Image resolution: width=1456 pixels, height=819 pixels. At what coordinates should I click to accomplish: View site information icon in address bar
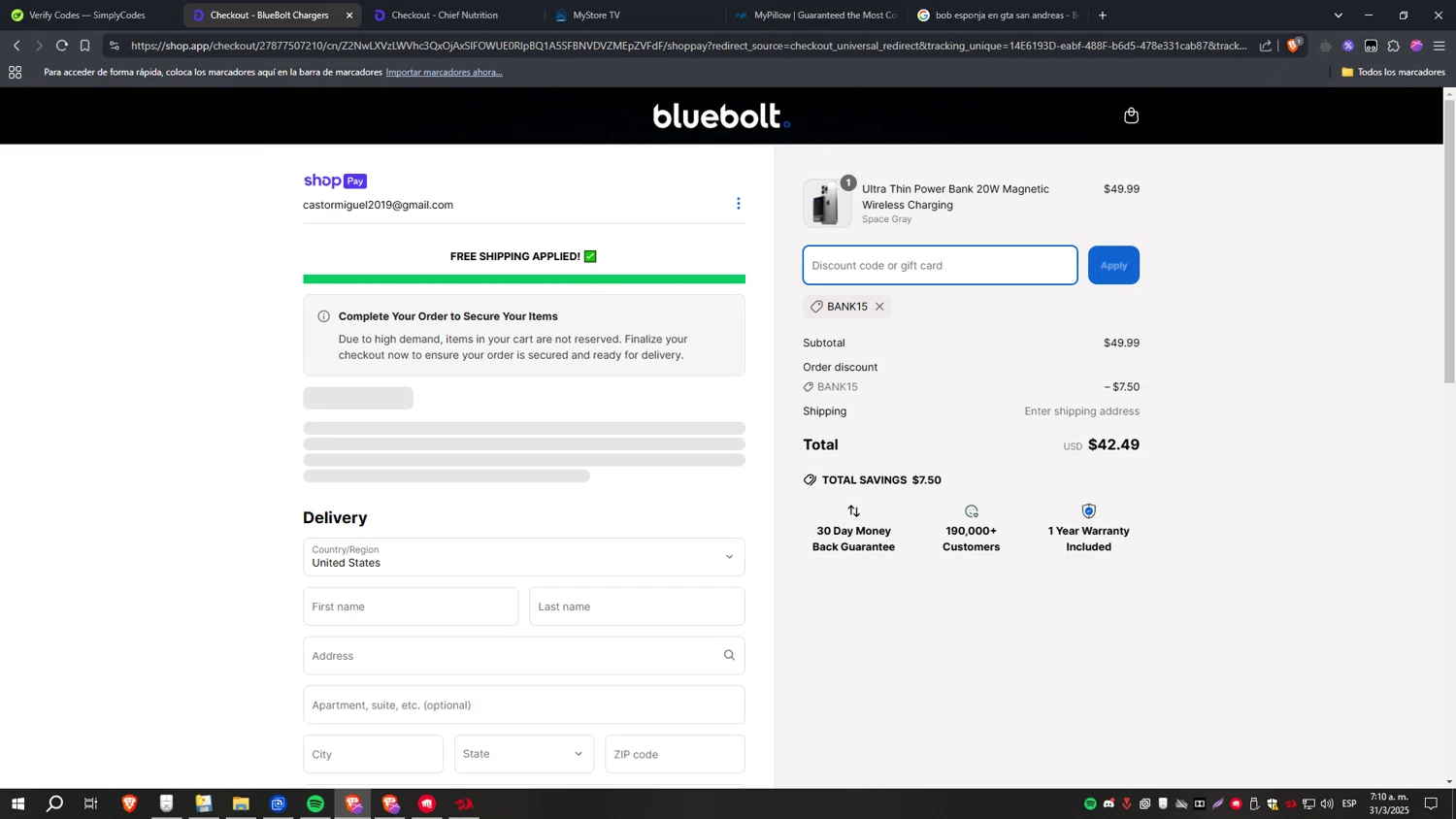click(x=115, y=46)
